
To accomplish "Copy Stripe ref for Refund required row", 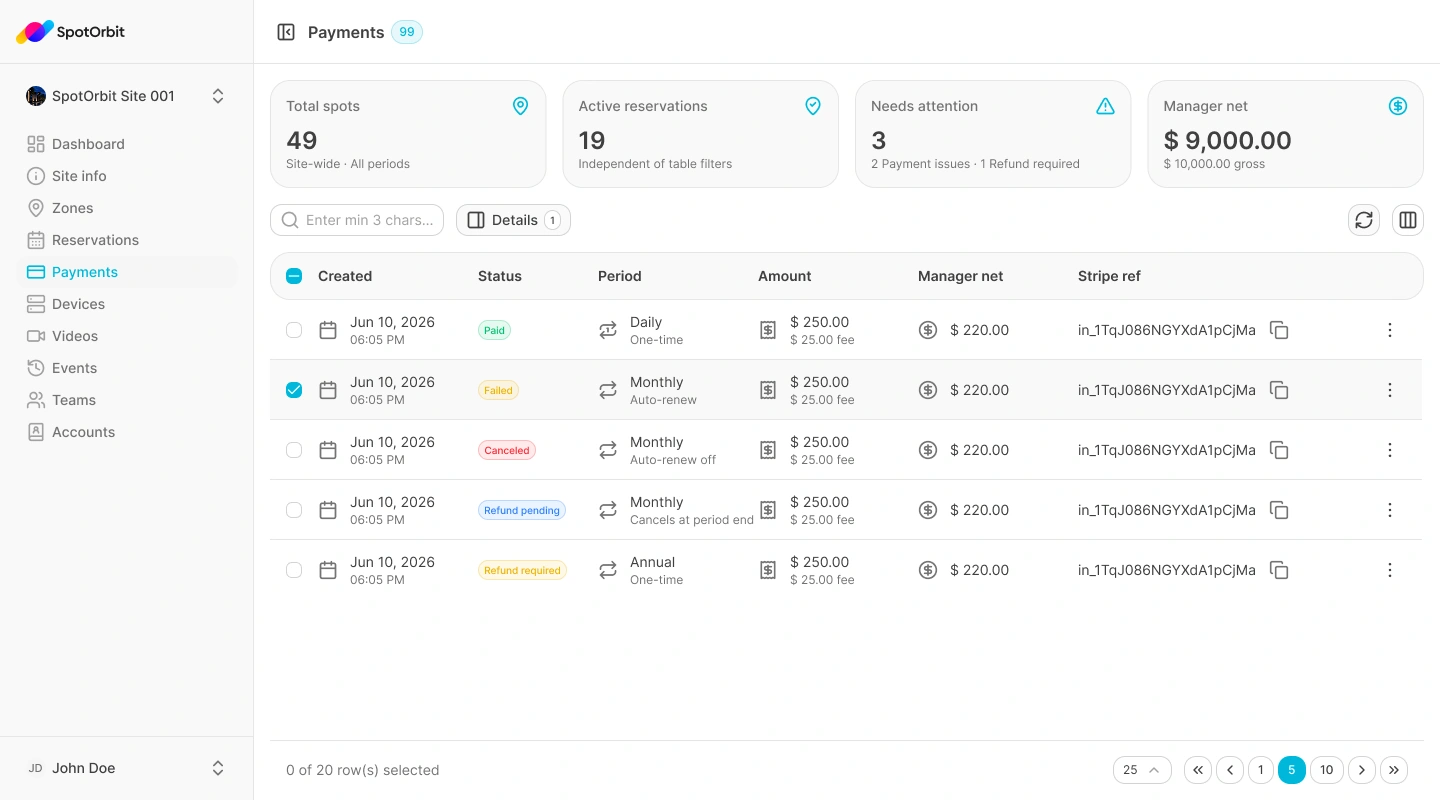I will coord(1279,570).
